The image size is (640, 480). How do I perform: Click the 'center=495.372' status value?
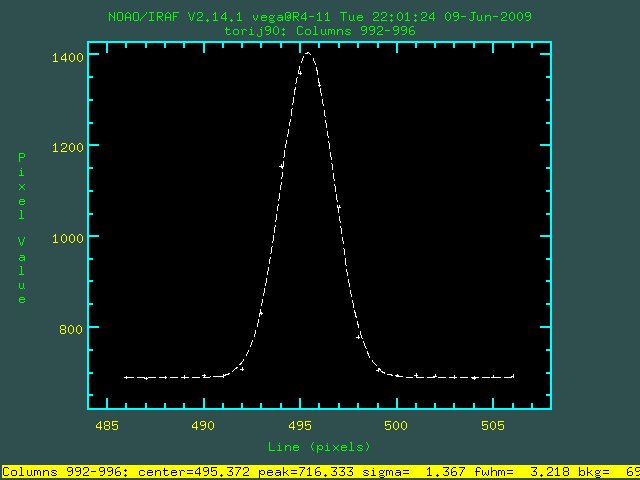(x=194, y=472)
